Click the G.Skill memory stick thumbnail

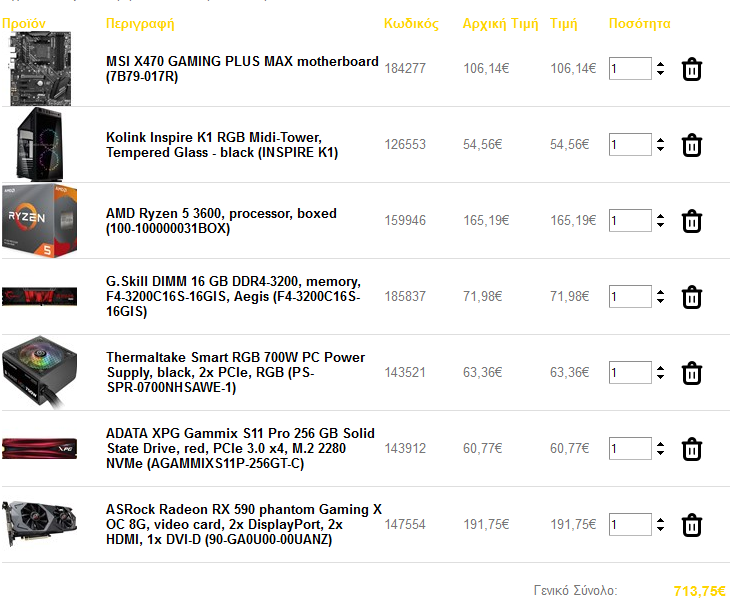click(40, 297)
